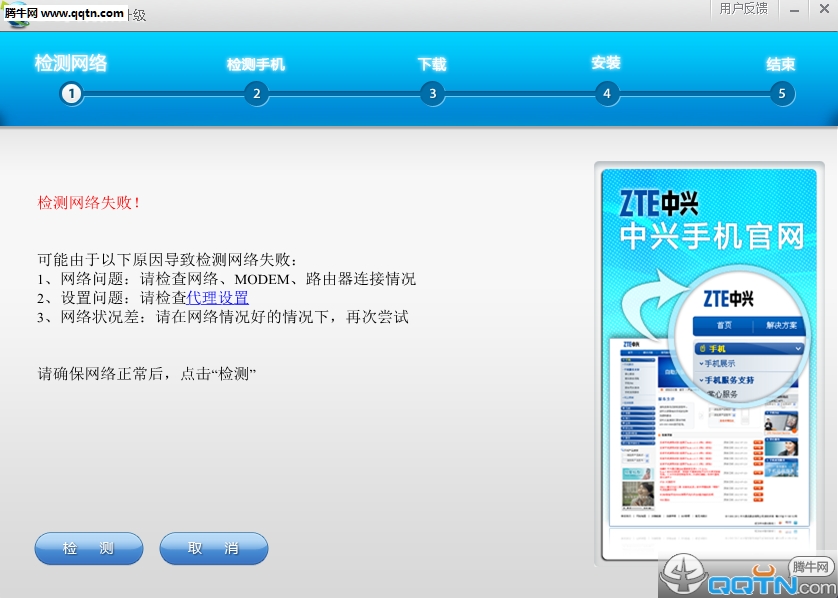The height and width of the screenshot is (598, 838).
Task: Select step 3 circle 下载
Action: point(432,94)
